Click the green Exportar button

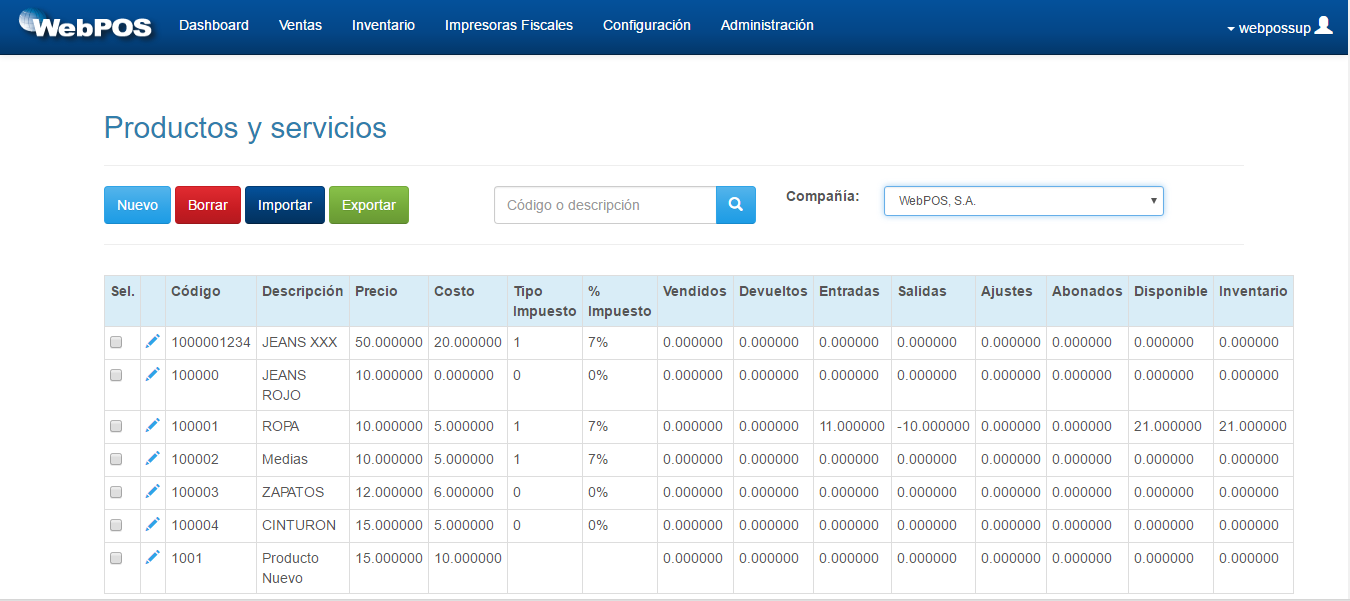[369, 205]
